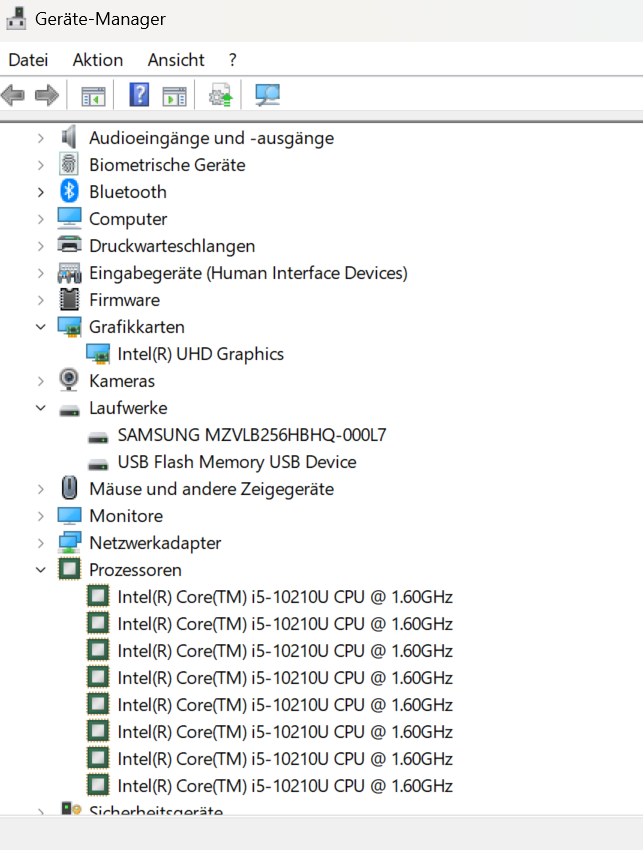This screenshot has height=850, width=643.
Task: Click the network icon beside Netzwerkadapter
Action: [x=69, y=543]
